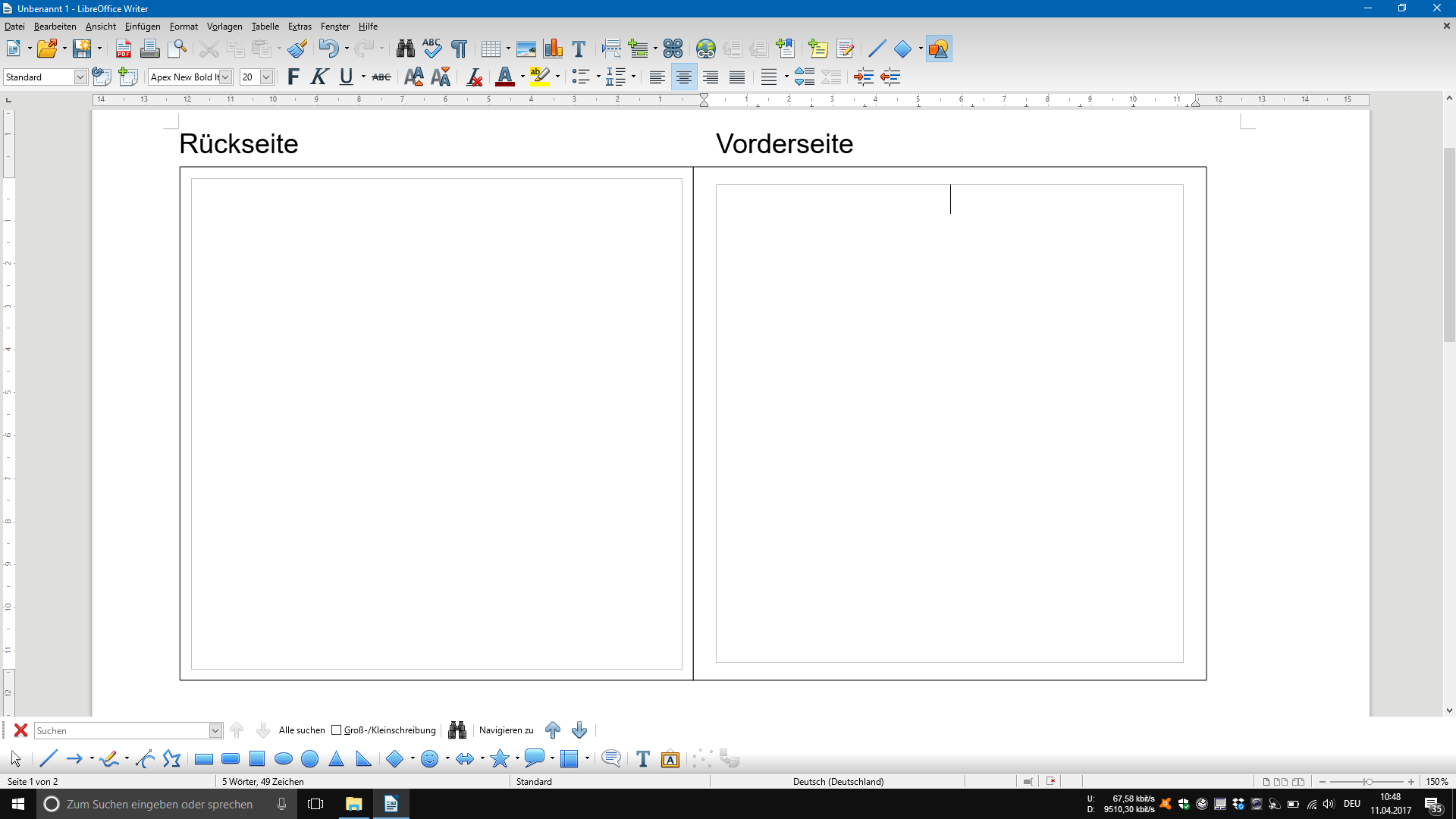Click the yellow highlighting color button
The width and height of the screenshot is (1456, 819).
(541, 77)
